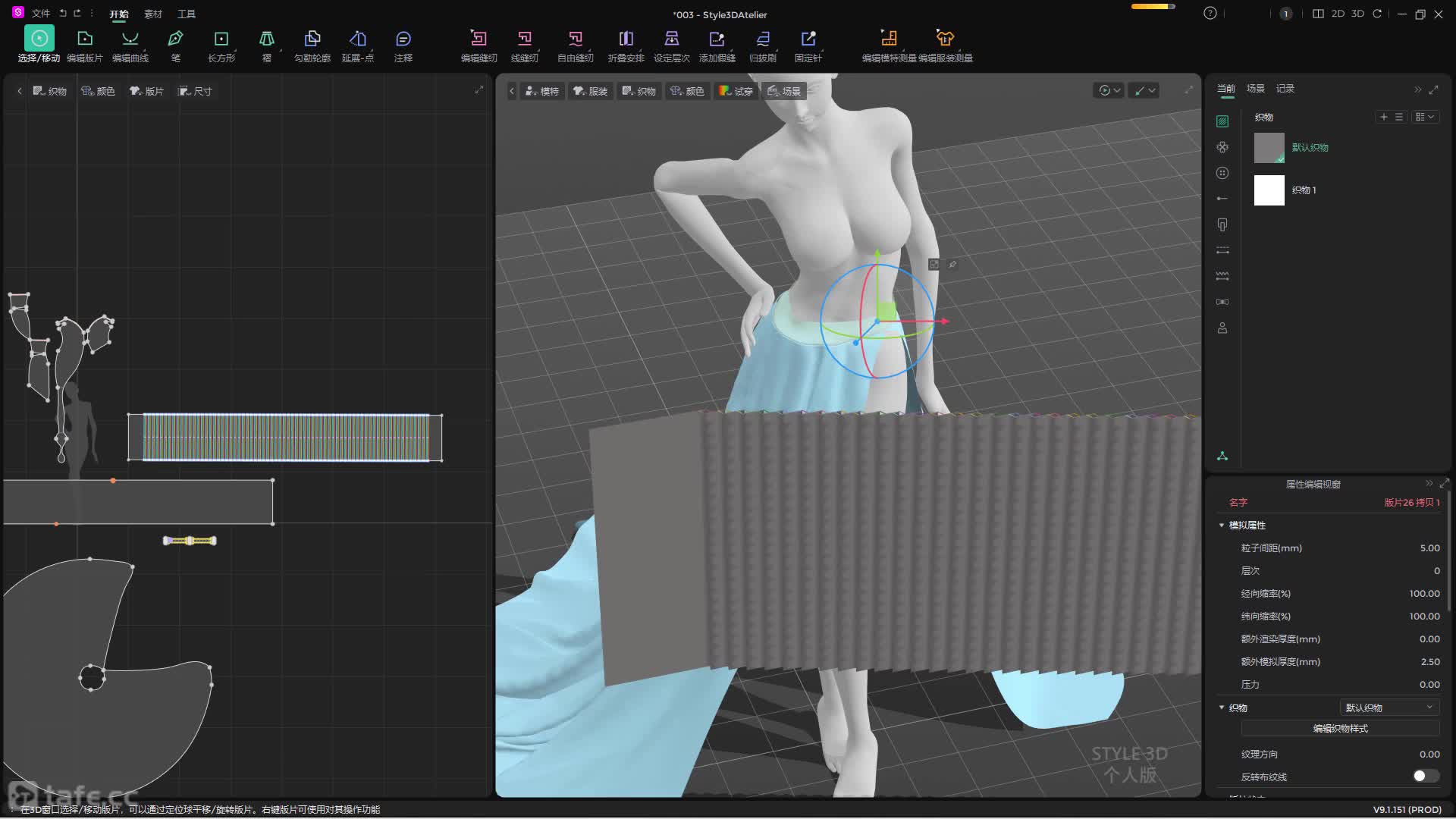Select the white 织物 1 swatch
The height and width of the screenshot is (819, 1456).
coord(1269,190)
